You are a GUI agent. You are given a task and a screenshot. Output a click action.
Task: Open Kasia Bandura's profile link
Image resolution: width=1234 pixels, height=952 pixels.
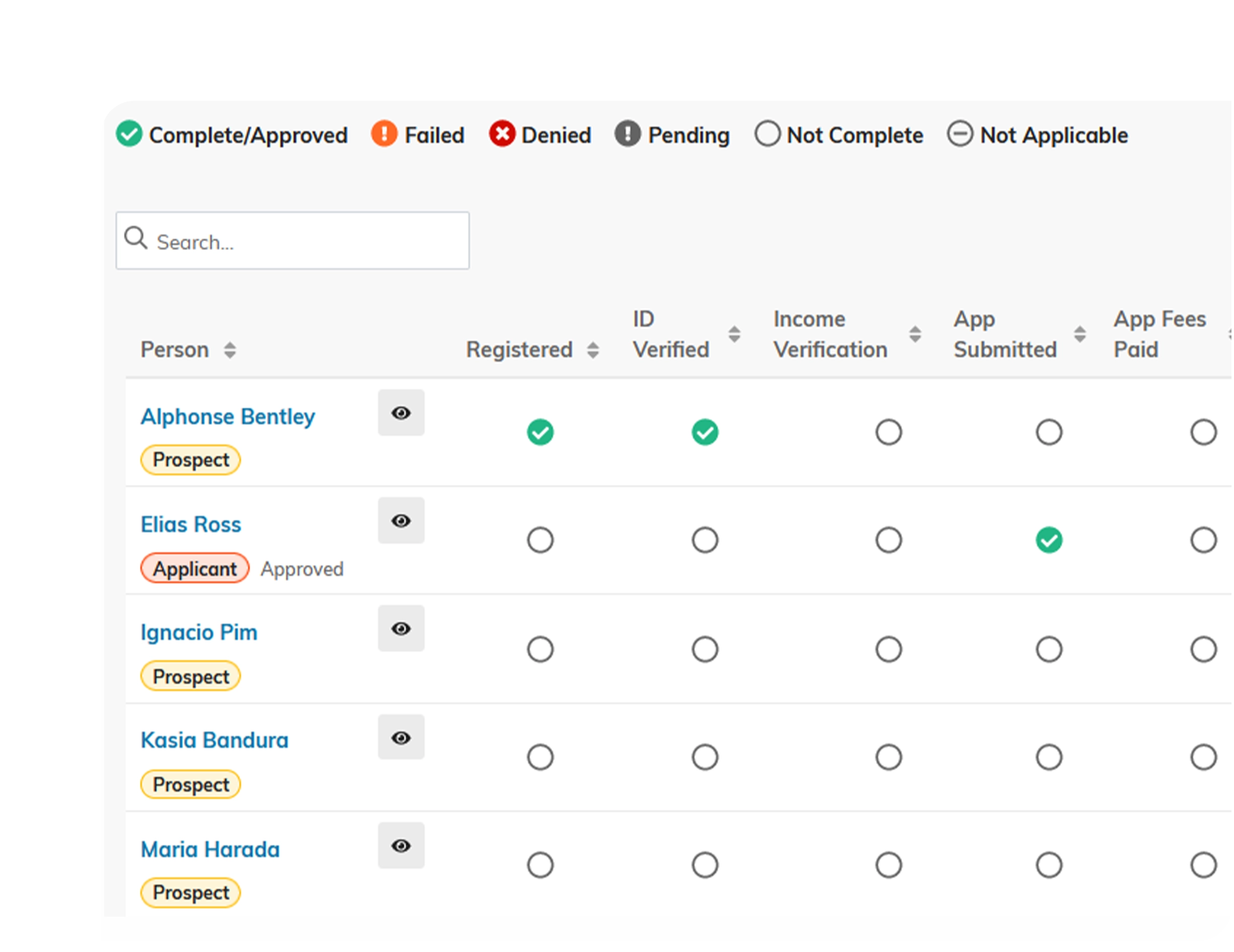coord(215,740)
